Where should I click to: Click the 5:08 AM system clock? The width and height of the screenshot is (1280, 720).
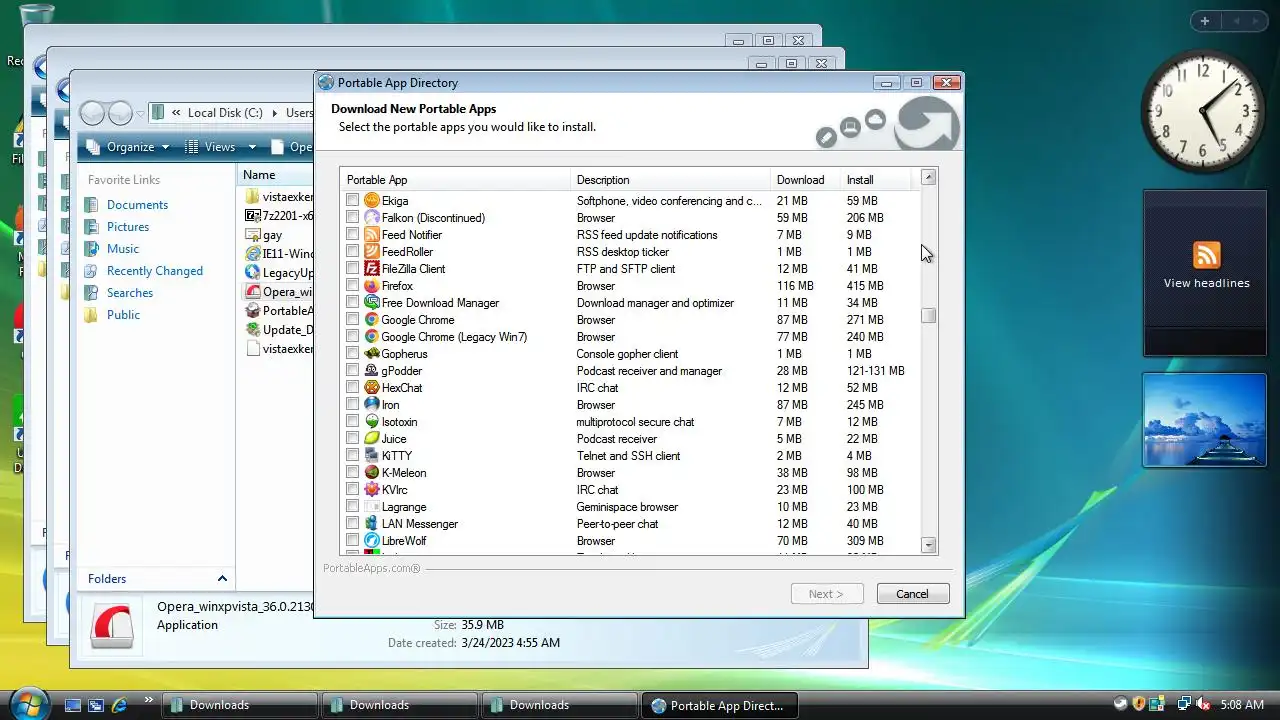point(1242,705)
